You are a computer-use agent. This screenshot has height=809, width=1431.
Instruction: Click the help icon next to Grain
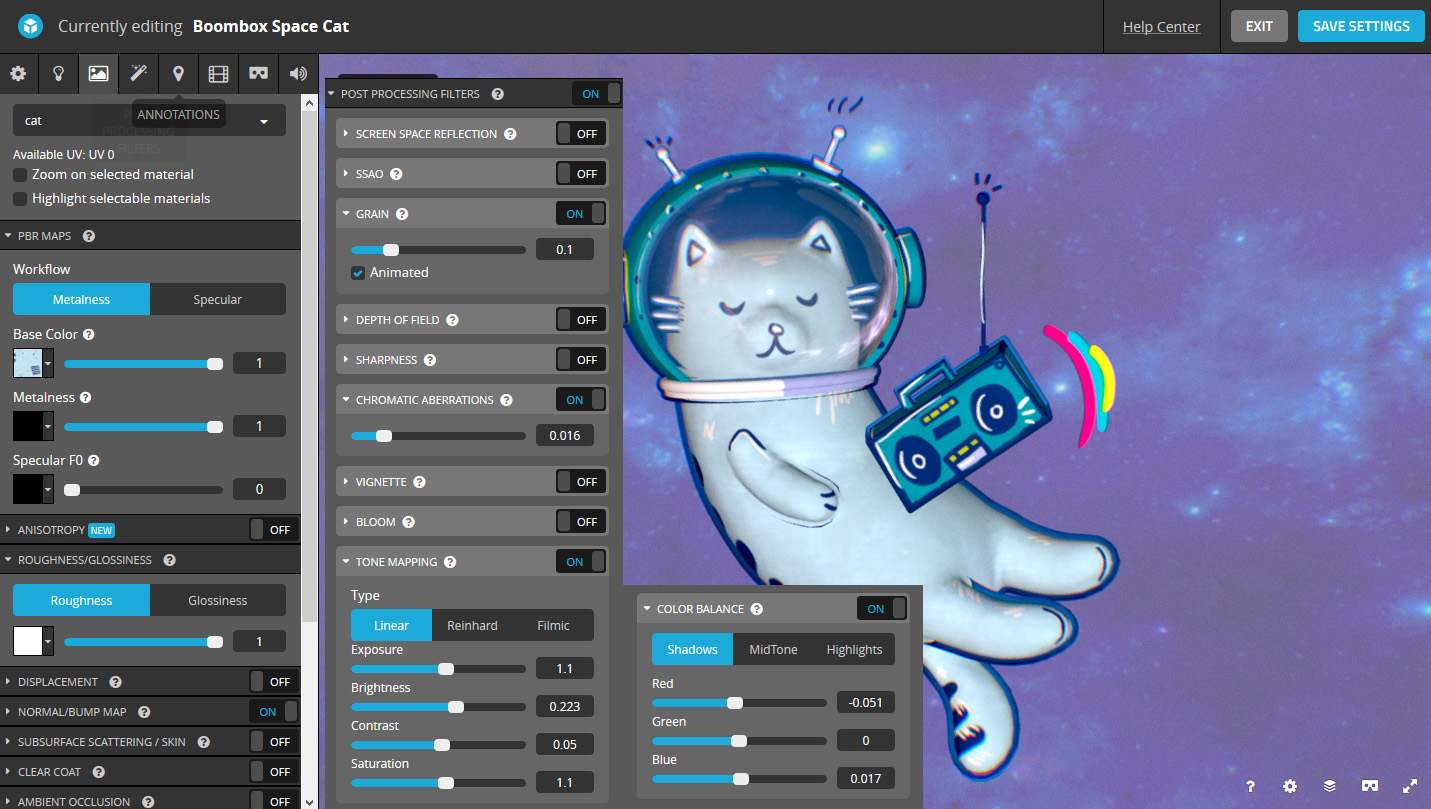[x=402, y=214]
